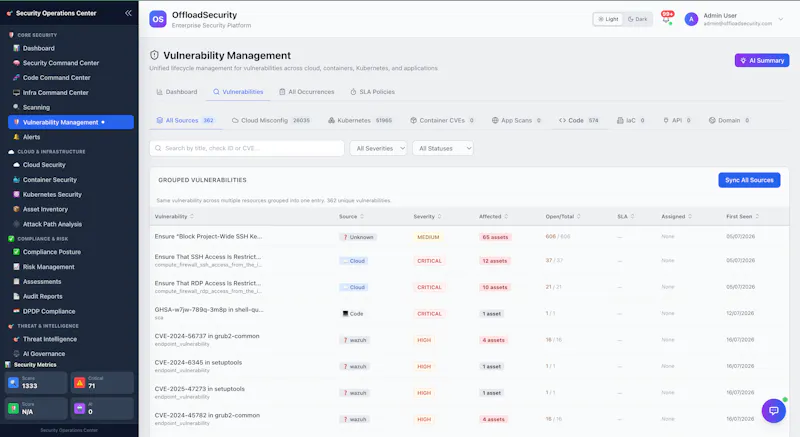
Task: Switch to Dark theme
Action: click(637, 19)
